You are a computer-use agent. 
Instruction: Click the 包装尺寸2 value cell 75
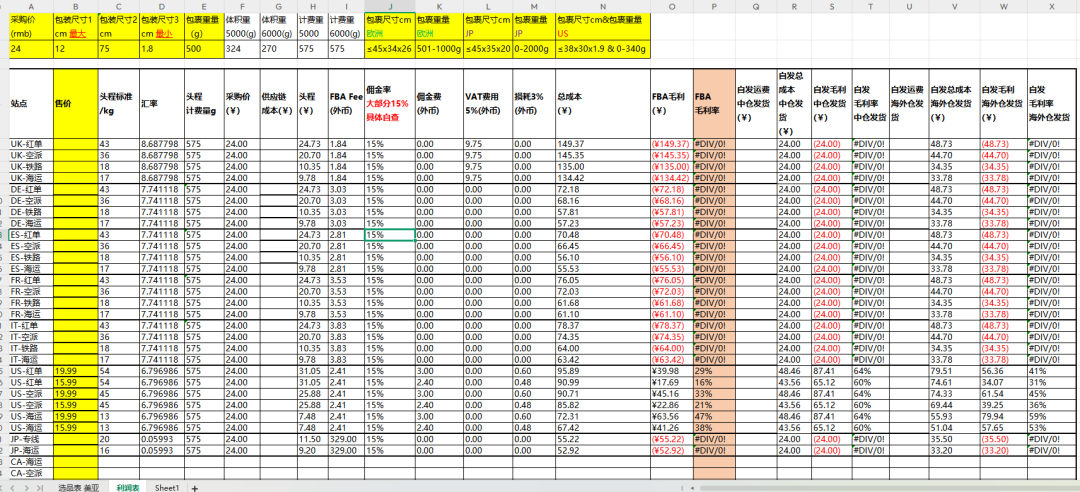click(118, 50)
